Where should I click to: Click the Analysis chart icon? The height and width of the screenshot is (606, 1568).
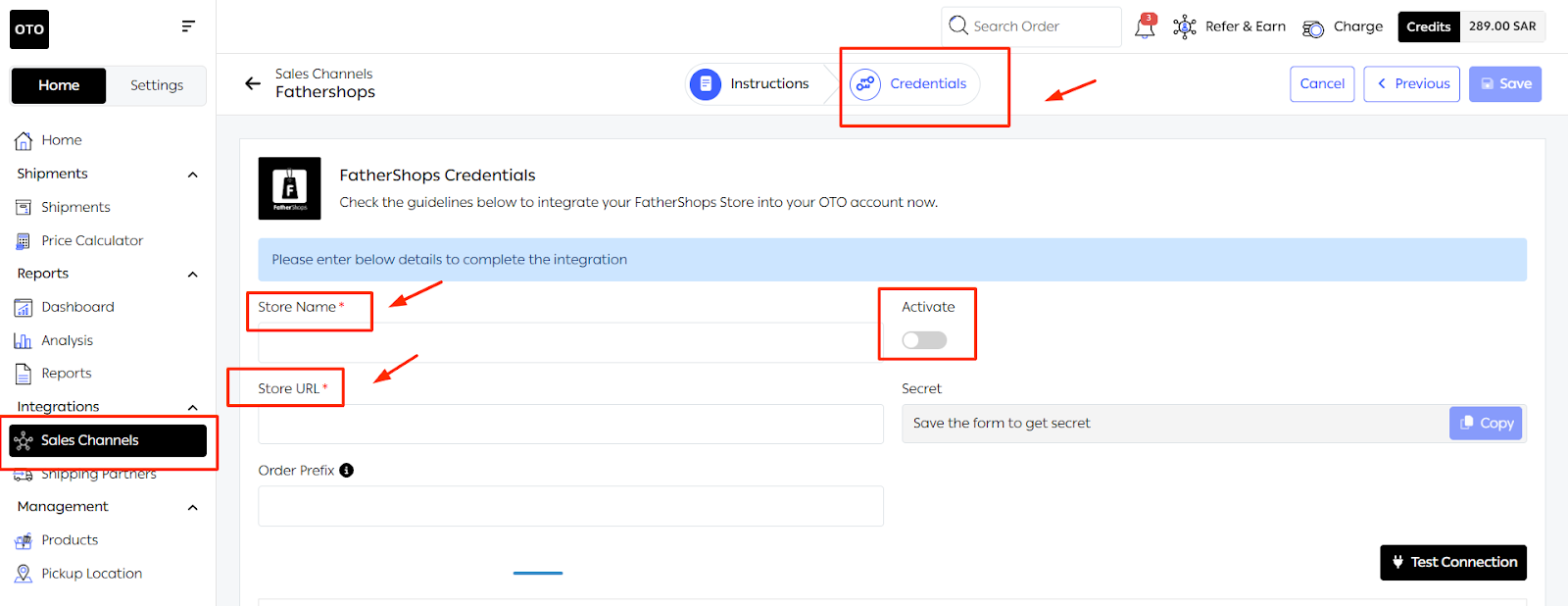[23, 341]
